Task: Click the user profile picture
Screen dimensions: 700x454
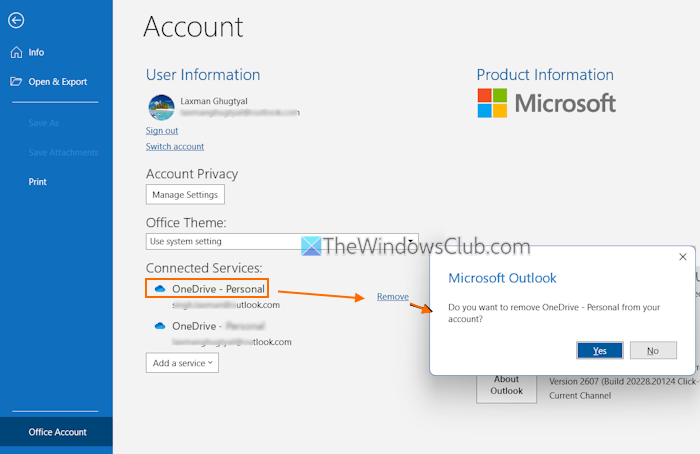Action: tap(161, 108)
